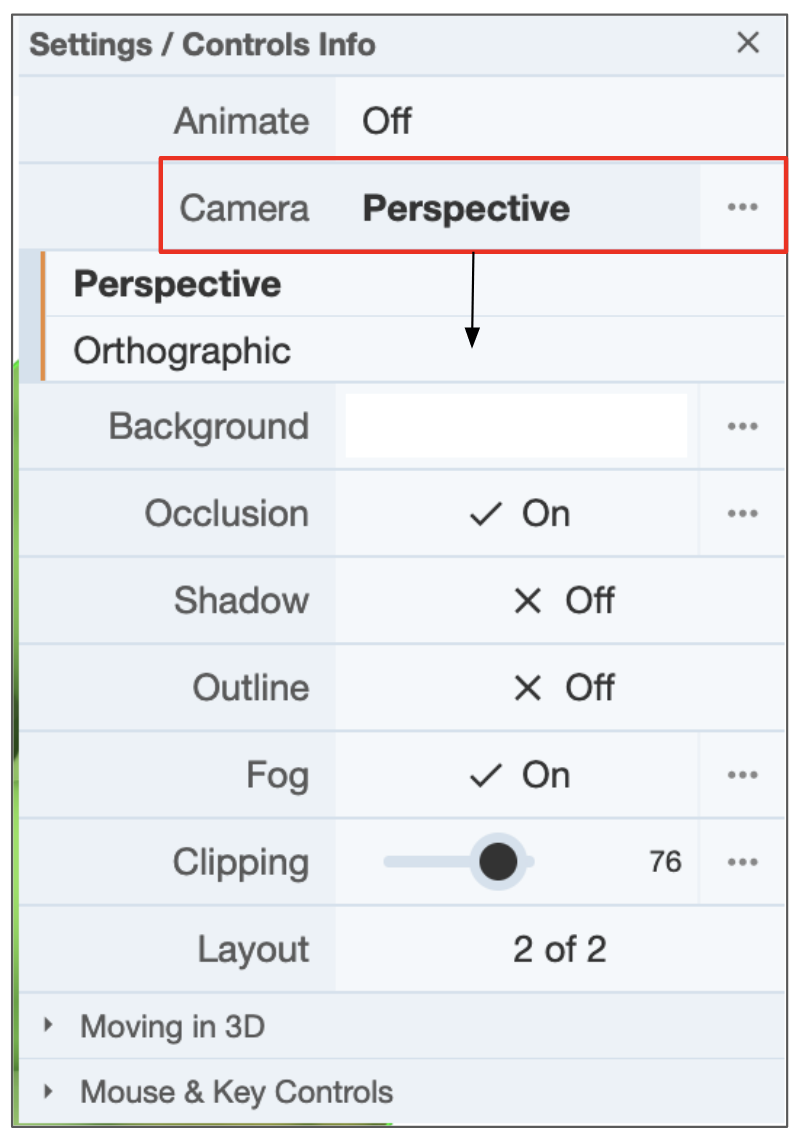
Task: Open Background more options ellipsis
Action: (x=742, y=426)
